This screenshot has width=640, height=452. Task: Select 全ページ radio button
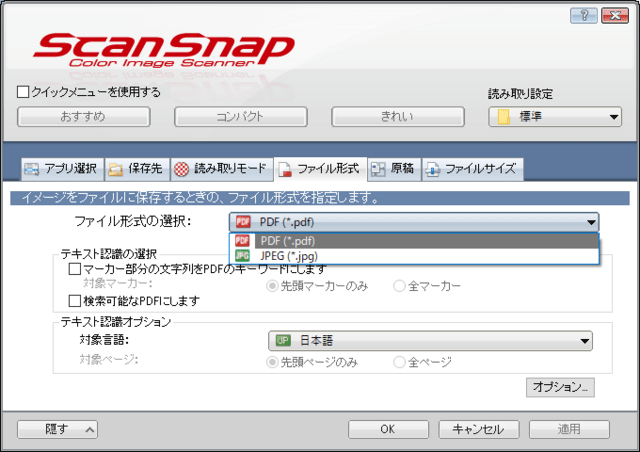[x=399, y=362]
